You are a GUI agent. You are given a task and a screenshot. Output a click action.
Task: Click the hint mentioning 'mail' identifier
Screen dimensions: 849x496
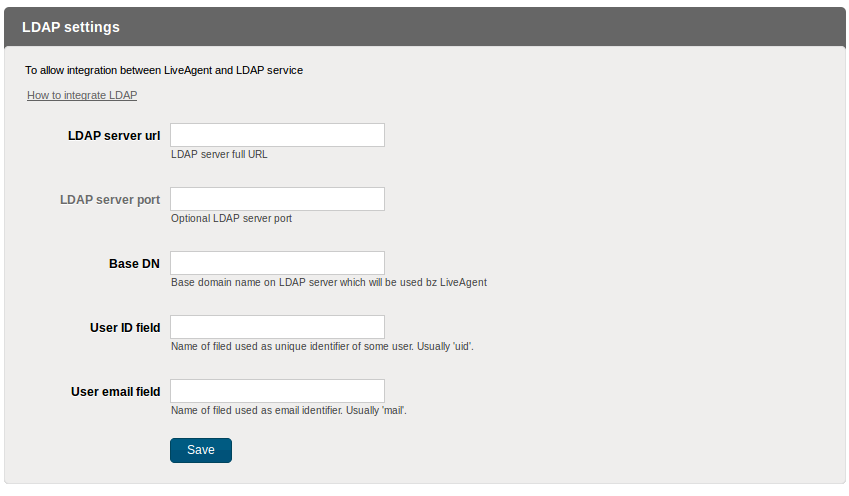[289, 410]
